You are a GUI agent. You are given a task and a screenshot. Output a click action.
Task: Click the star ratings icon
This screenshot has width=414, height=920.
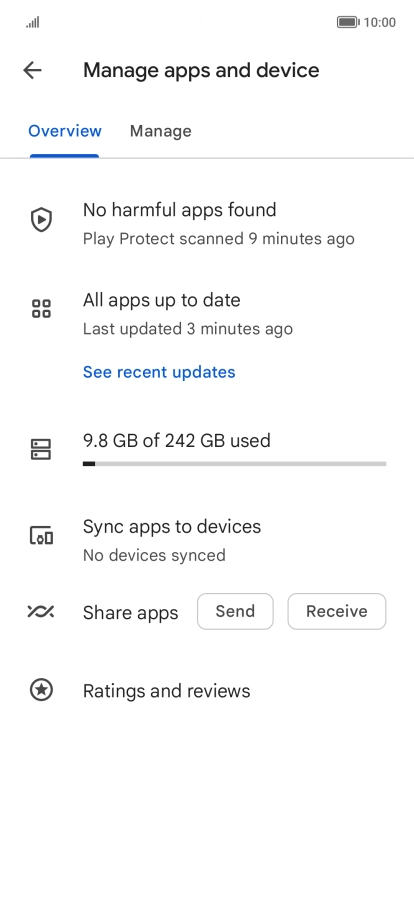pyautogui.click(x=41, y=690)
